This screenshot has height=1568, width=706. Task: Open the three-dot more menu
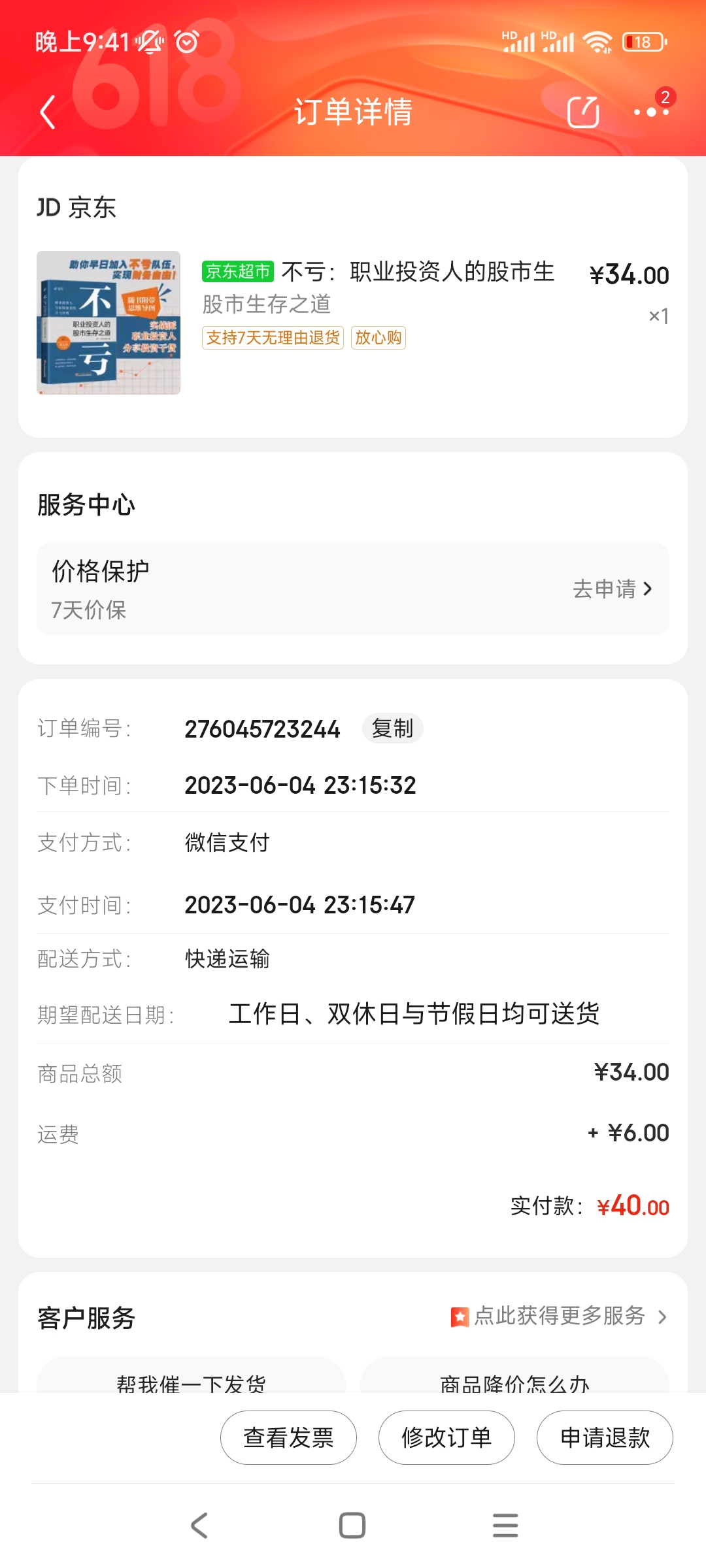pos(651,112)
